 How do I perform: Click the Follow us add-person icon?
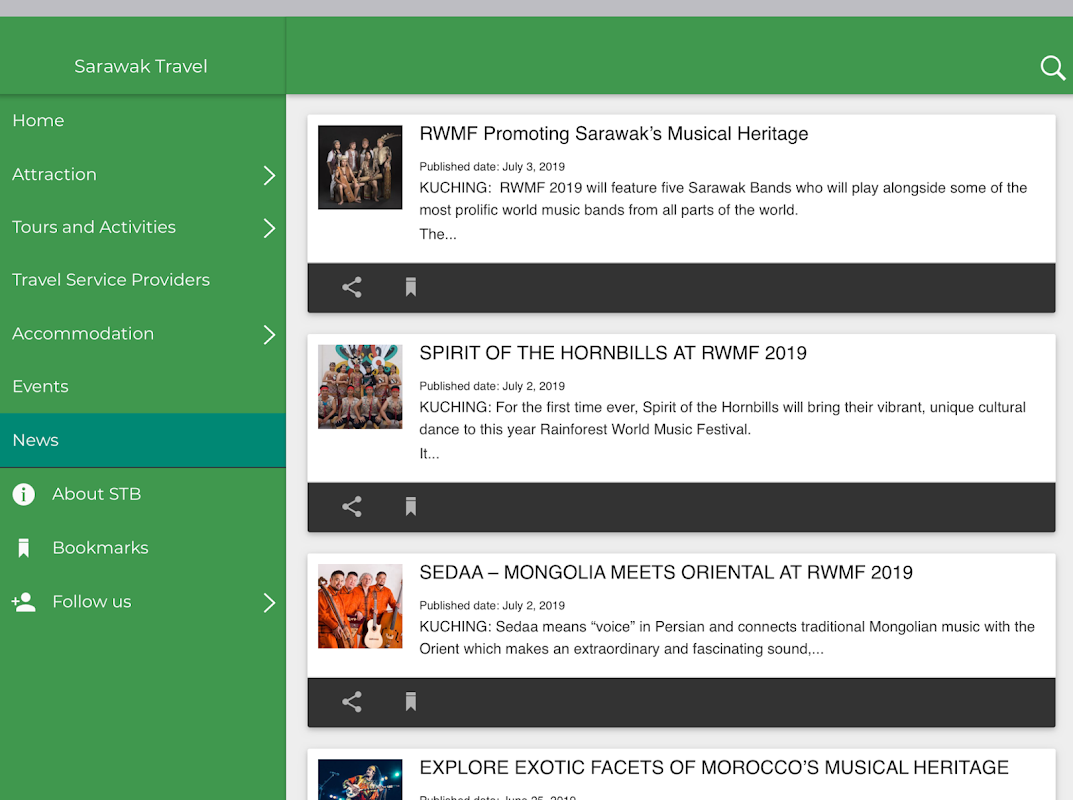[x=23, y=602]
